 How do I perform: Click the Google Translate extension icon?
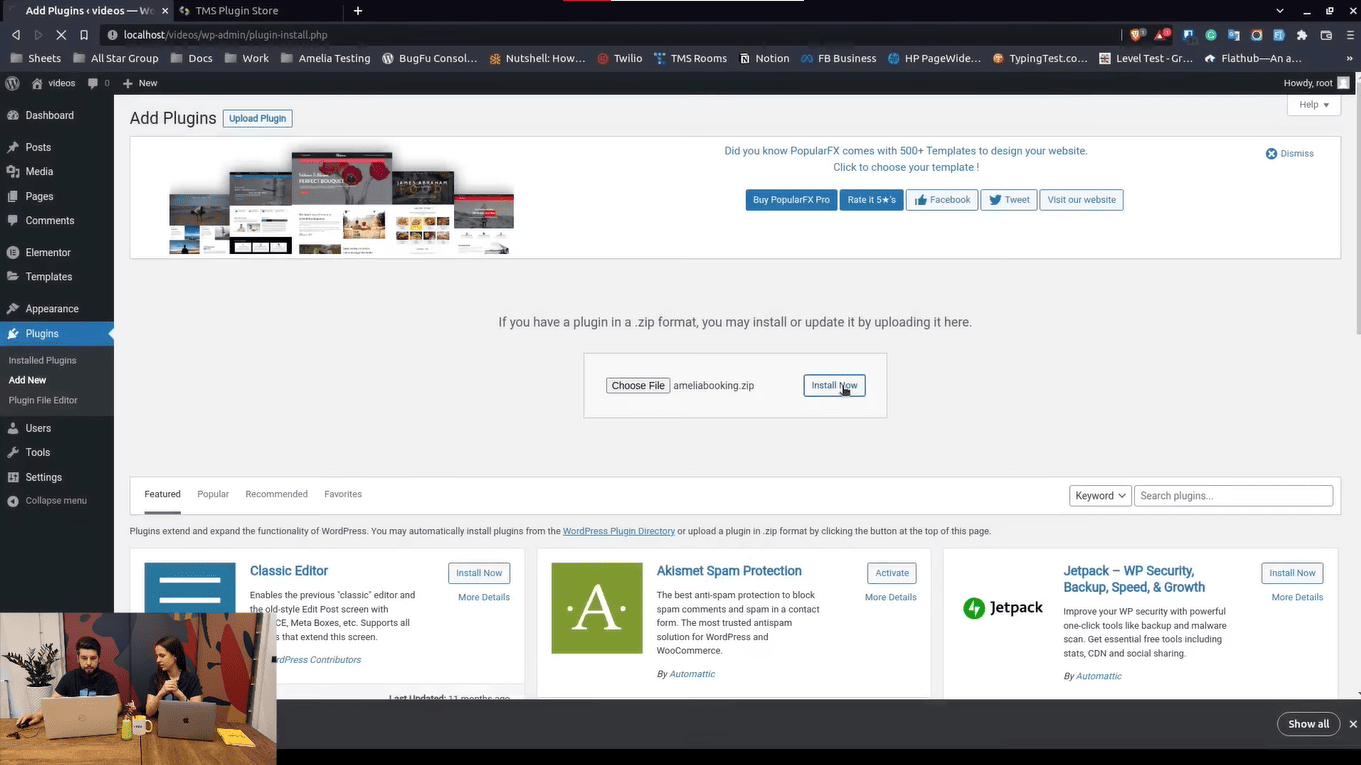click(1234, 35)
